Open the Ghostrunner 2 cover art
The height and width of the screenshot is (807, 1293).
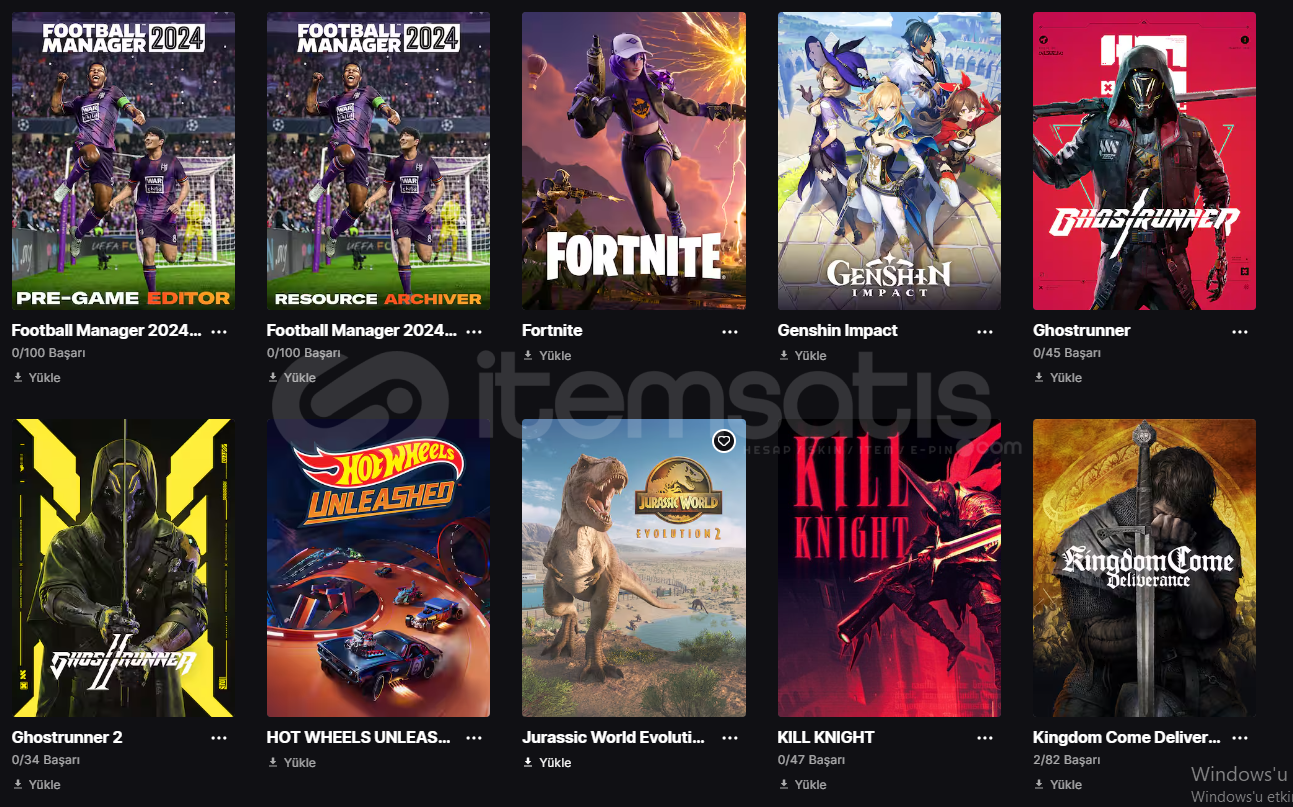point(123,567)
